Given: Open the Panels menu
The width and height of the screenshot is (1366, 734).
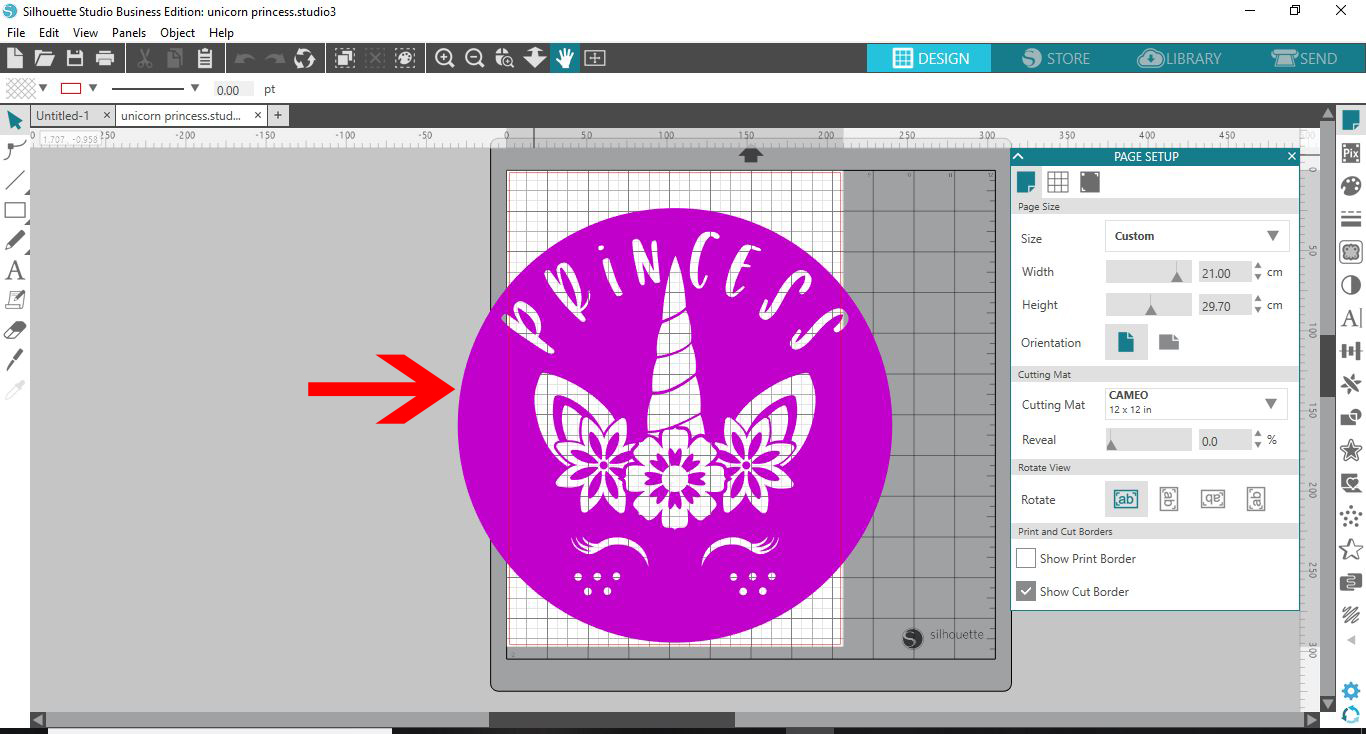Looking at the screenshot, I should 129,33.
